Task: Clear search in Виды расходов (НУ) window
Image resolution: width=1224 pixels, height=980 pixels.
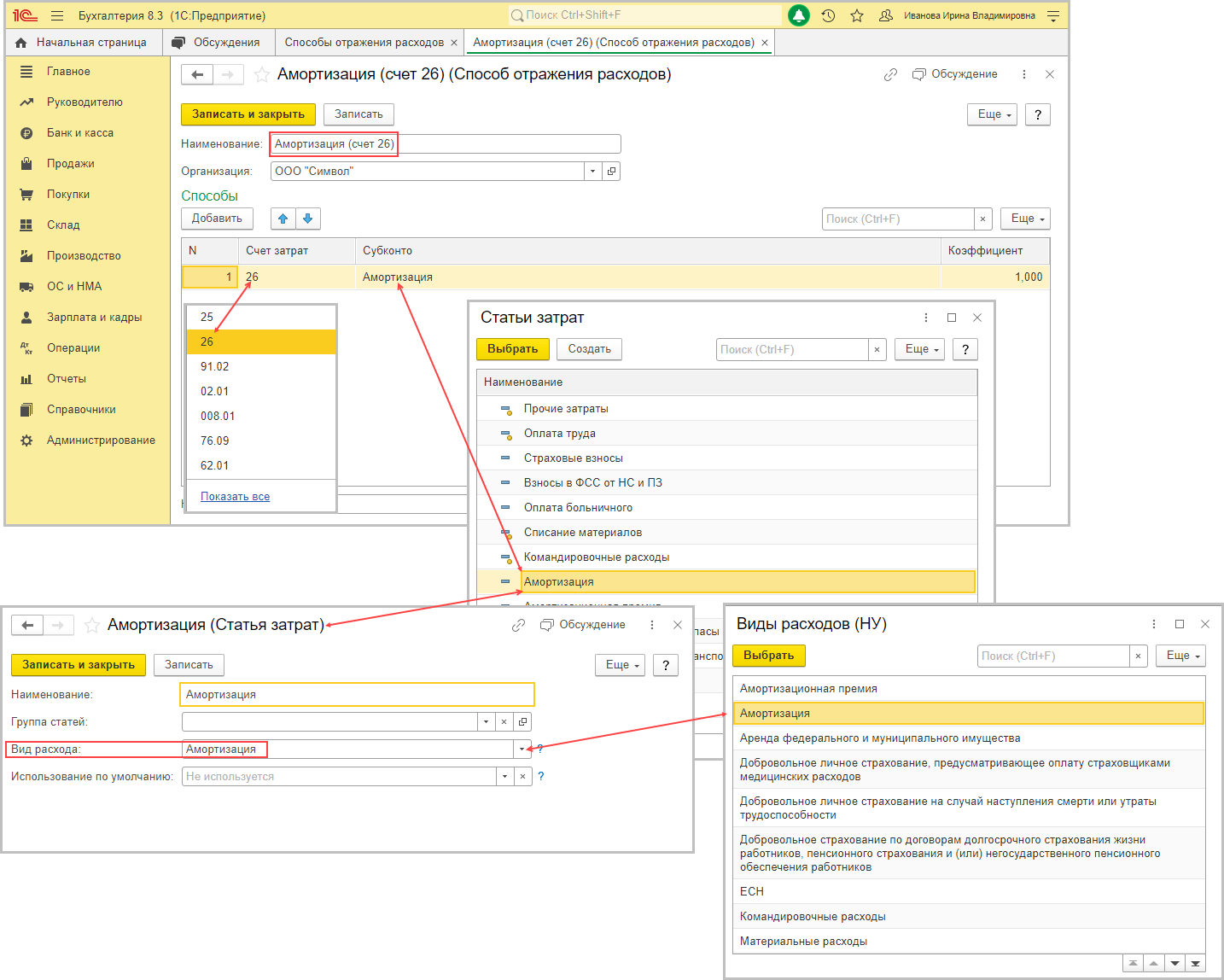Action: coord(1139,656)
